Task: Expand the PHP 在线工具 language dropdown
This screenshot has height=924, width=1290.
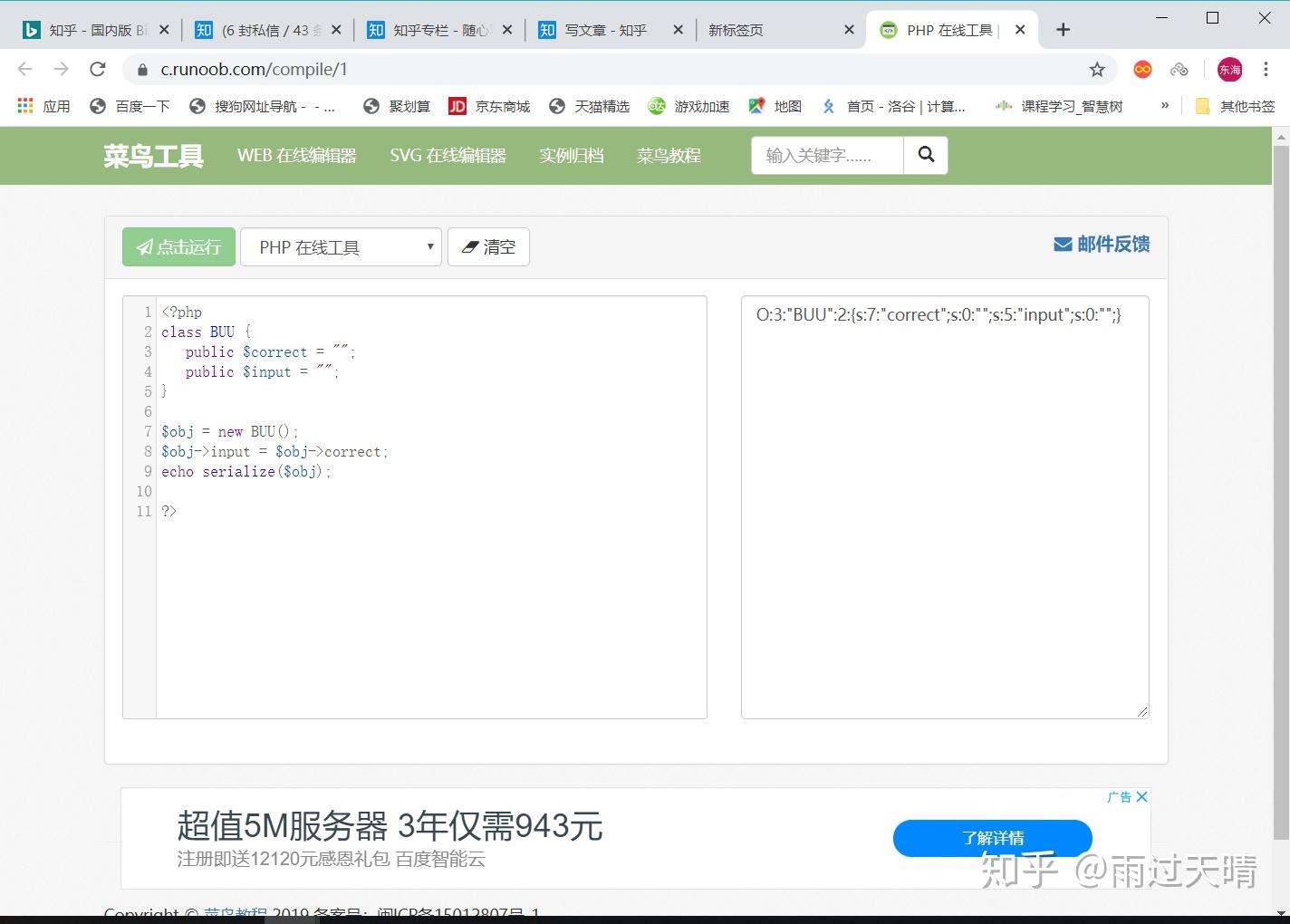Action: tap(341, 246)
